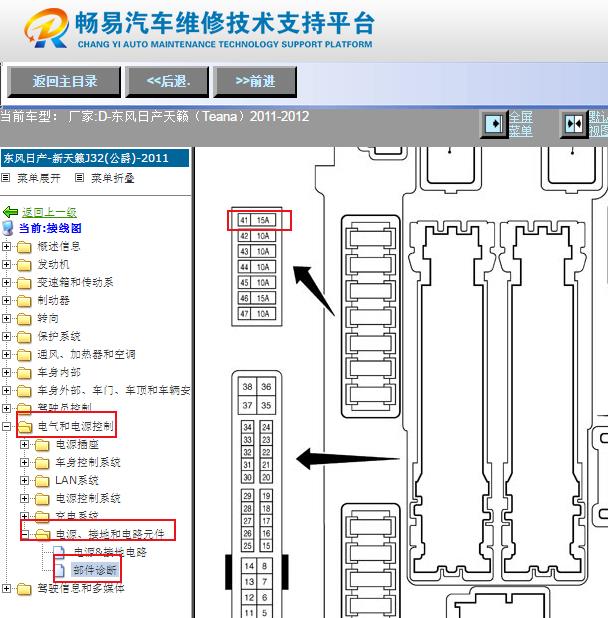Screen dimensions: 608x618
Task: Select the 部件诊断 tree item label
Action: point(95,570)
